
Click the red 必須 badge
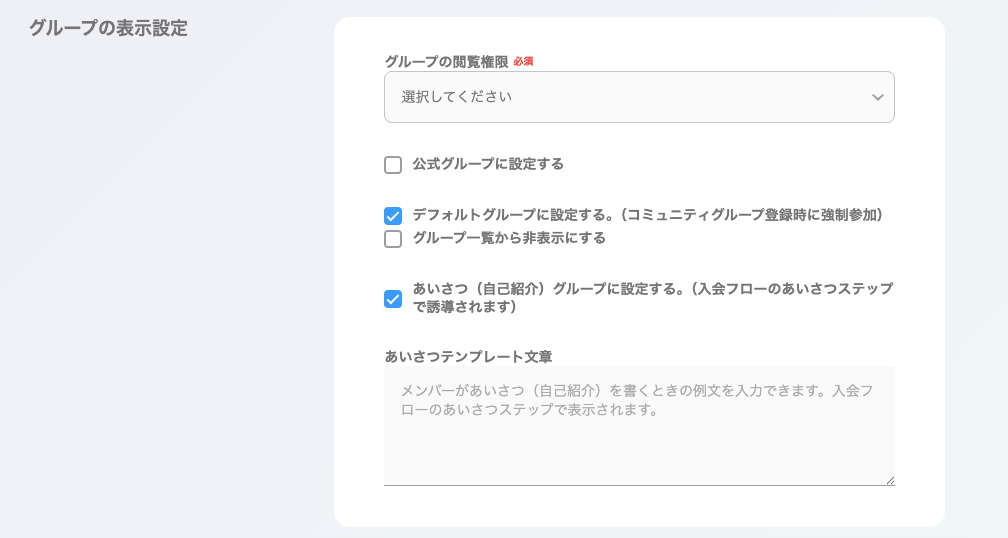point(523,62)
